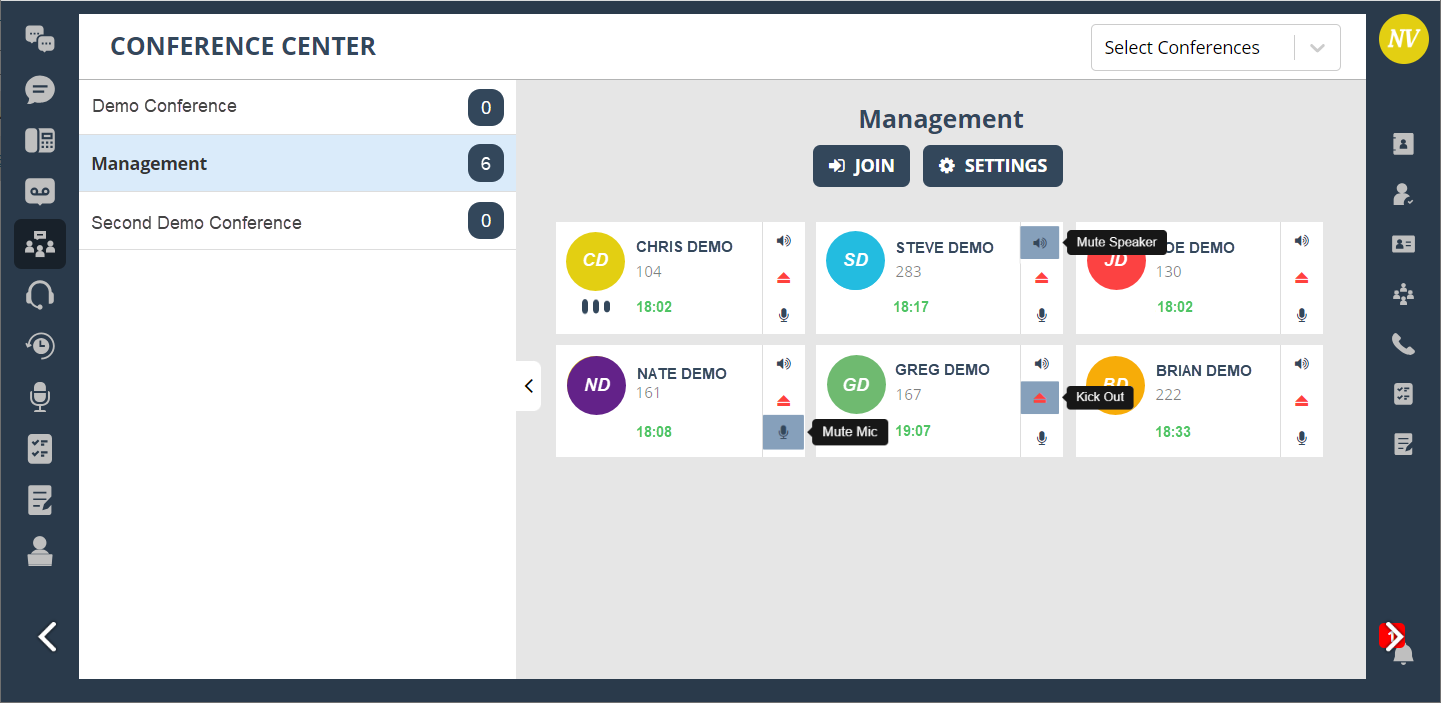The width and height of the screenshot is (1441, 703).
Task: Mute Steve Demo's speaker
Action: pos(1040,243)
